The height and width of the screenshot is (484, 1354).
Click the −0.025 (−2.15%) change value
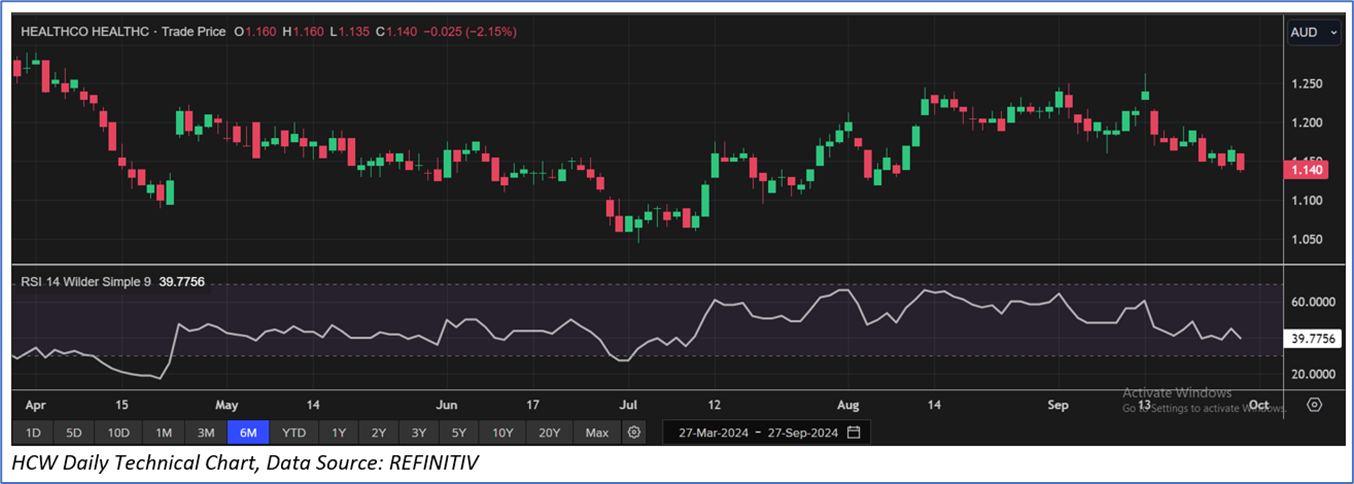click(470, 32)
